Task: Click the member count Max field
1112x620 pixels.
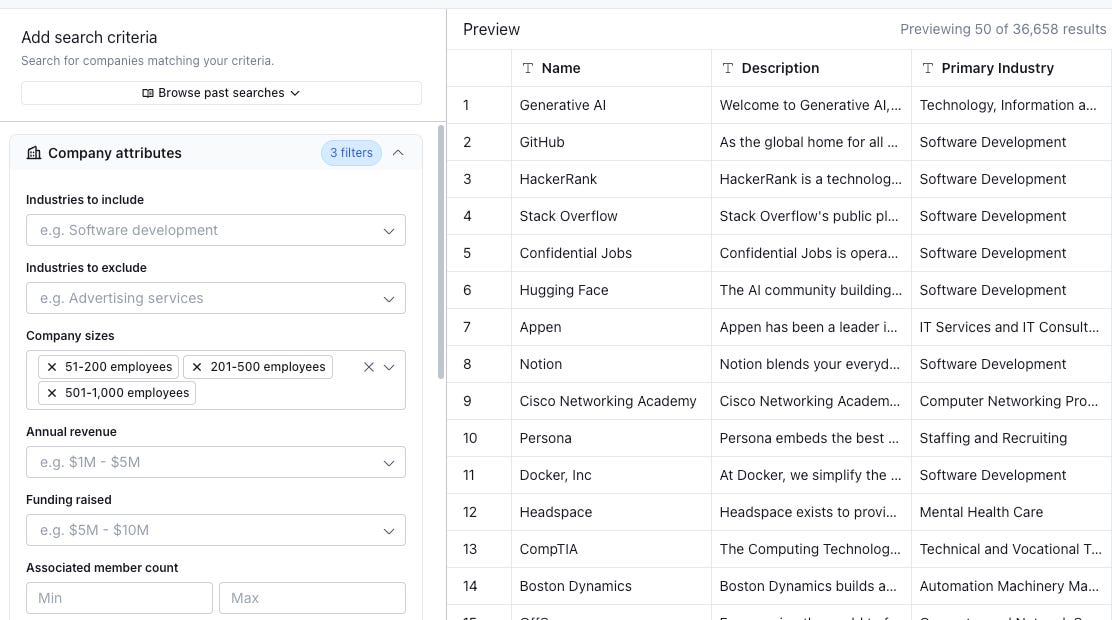Action: pyautogui.click(x=312, y=598)
